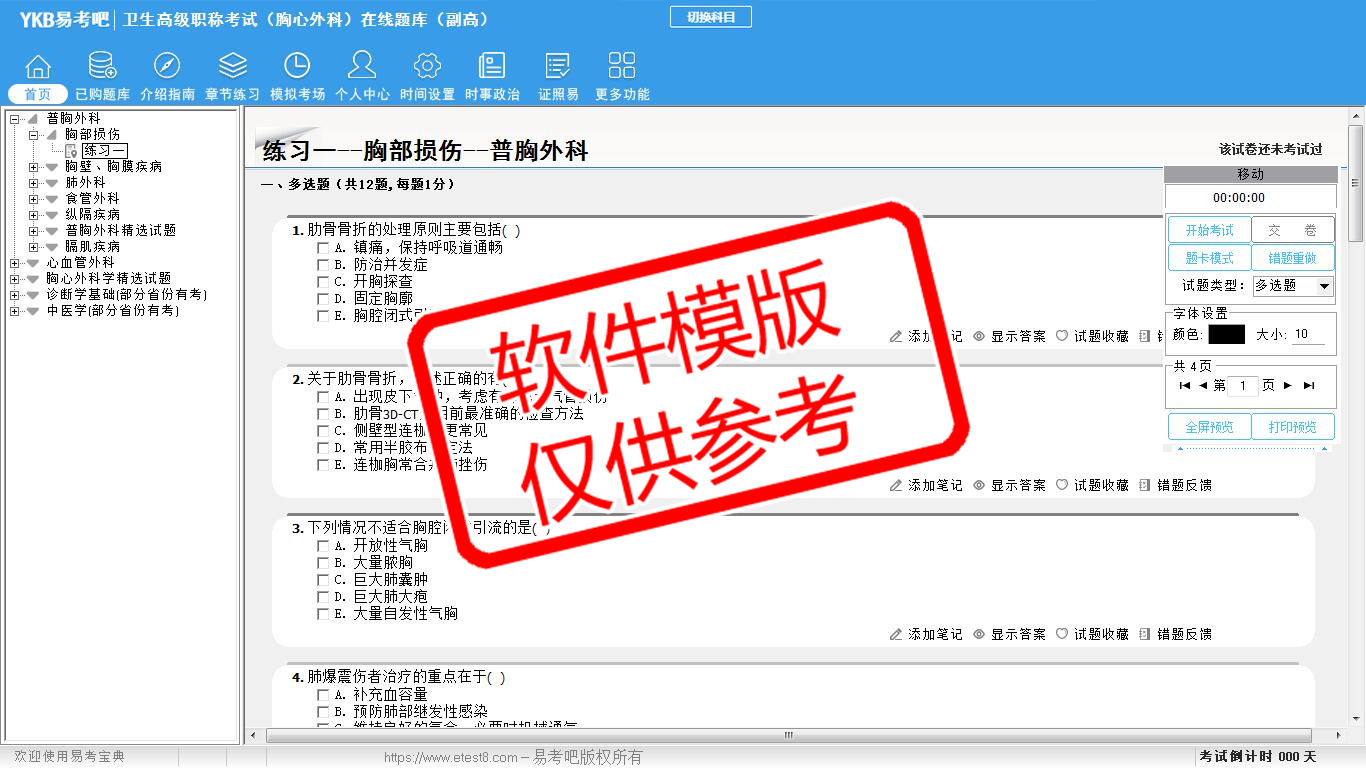The width and height of the screenshot is (1366, 768).
Task: Check option A 镇痛，保持呼吸道通畅
Action: coord(323,248)
